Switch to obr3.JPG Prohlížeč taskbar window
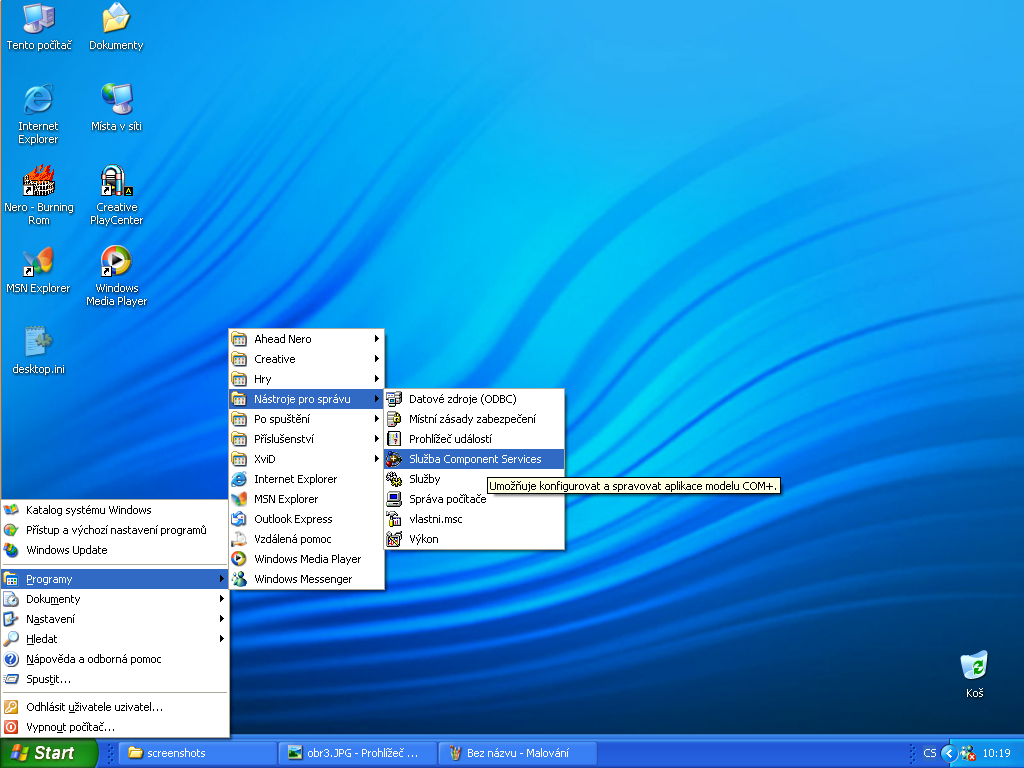 click(357, 753)
